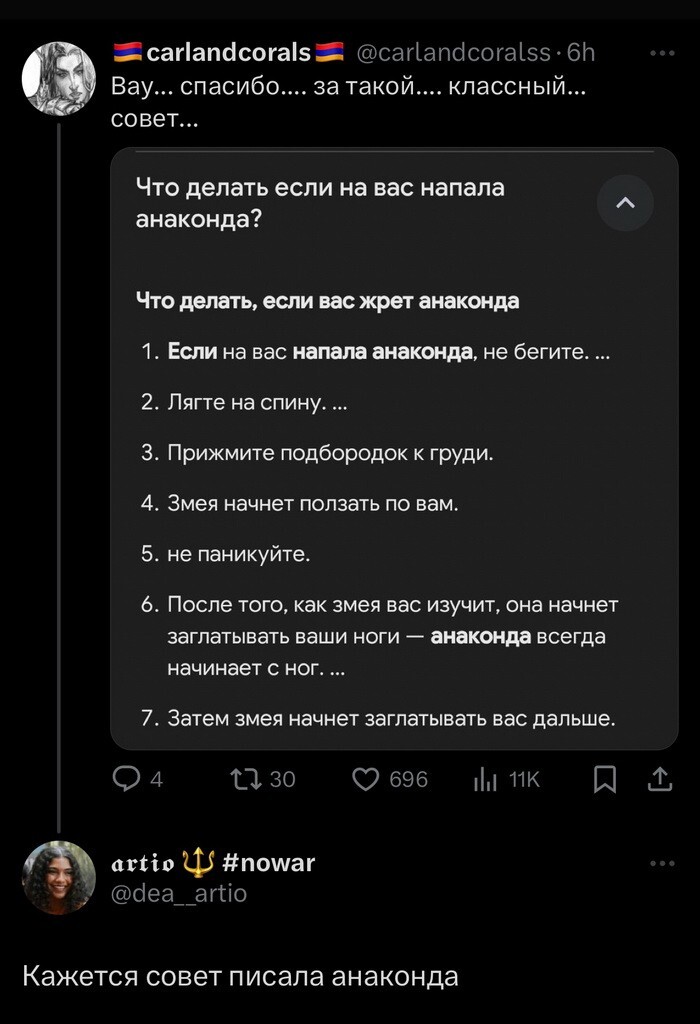
Task: Expand truncated step 2 'Лягте на спину'
Action: (336, 403)
